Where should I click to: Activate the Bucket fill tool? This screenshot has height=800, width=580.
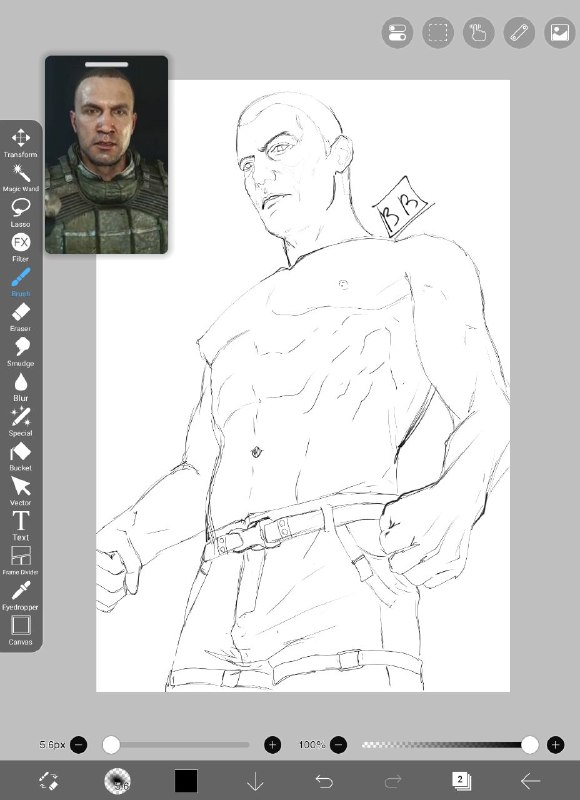click(20, 457)
